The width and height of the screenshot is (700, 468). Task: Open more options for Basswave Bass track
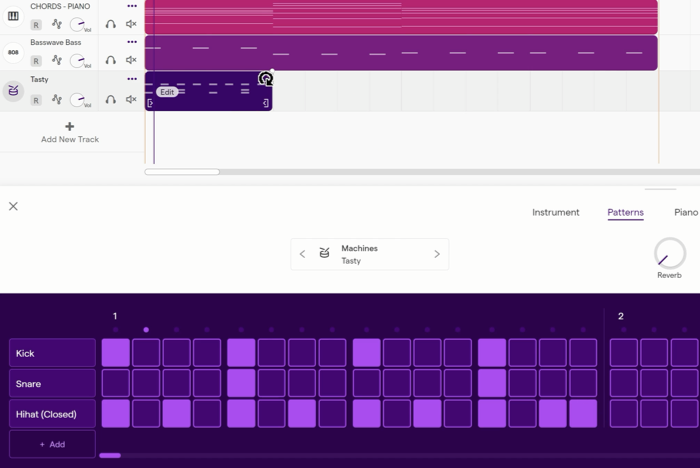click(132, 42)
